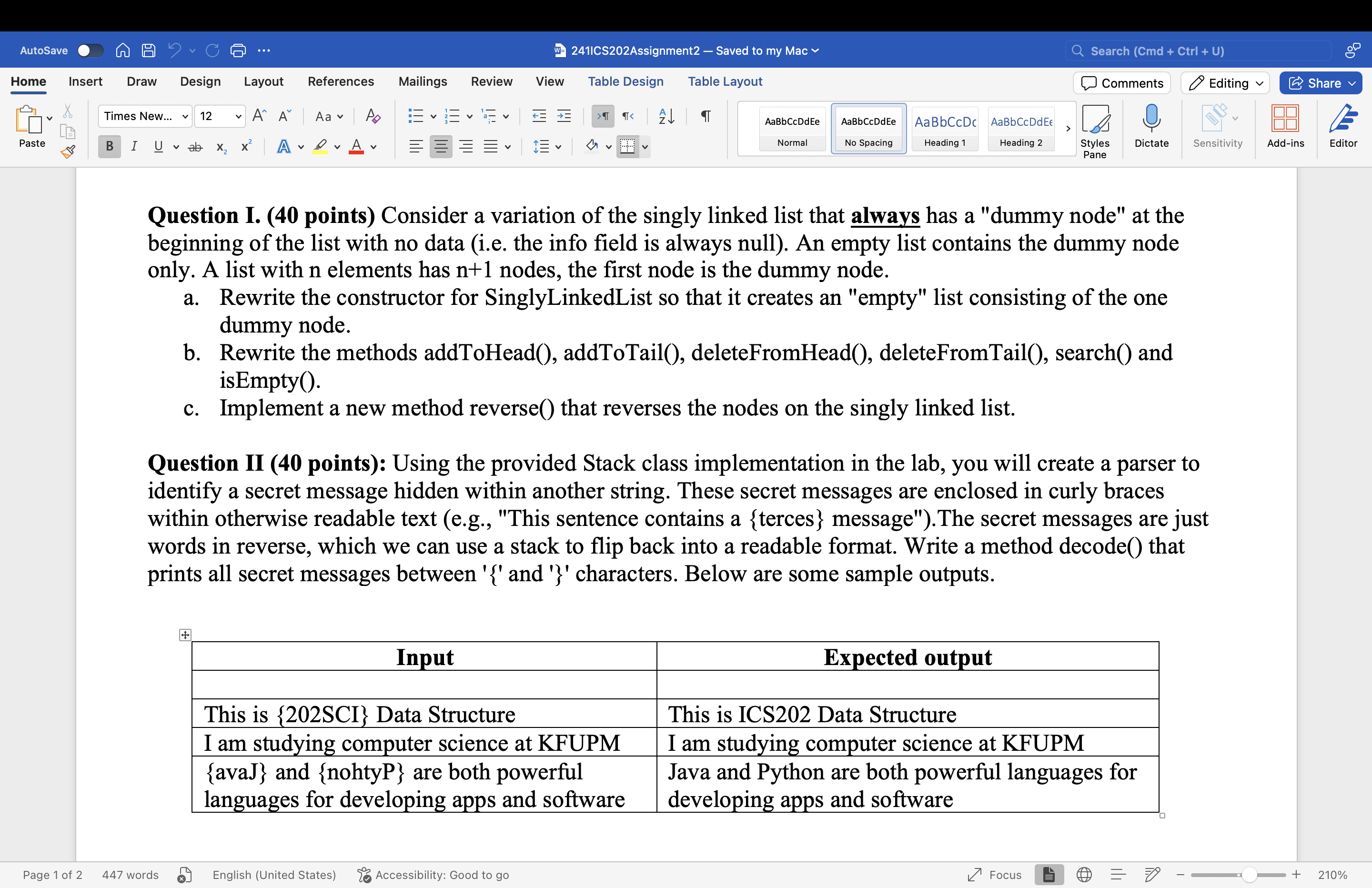1372x888 pixels.
Task: Show paragraph marks
Action: 705,116
